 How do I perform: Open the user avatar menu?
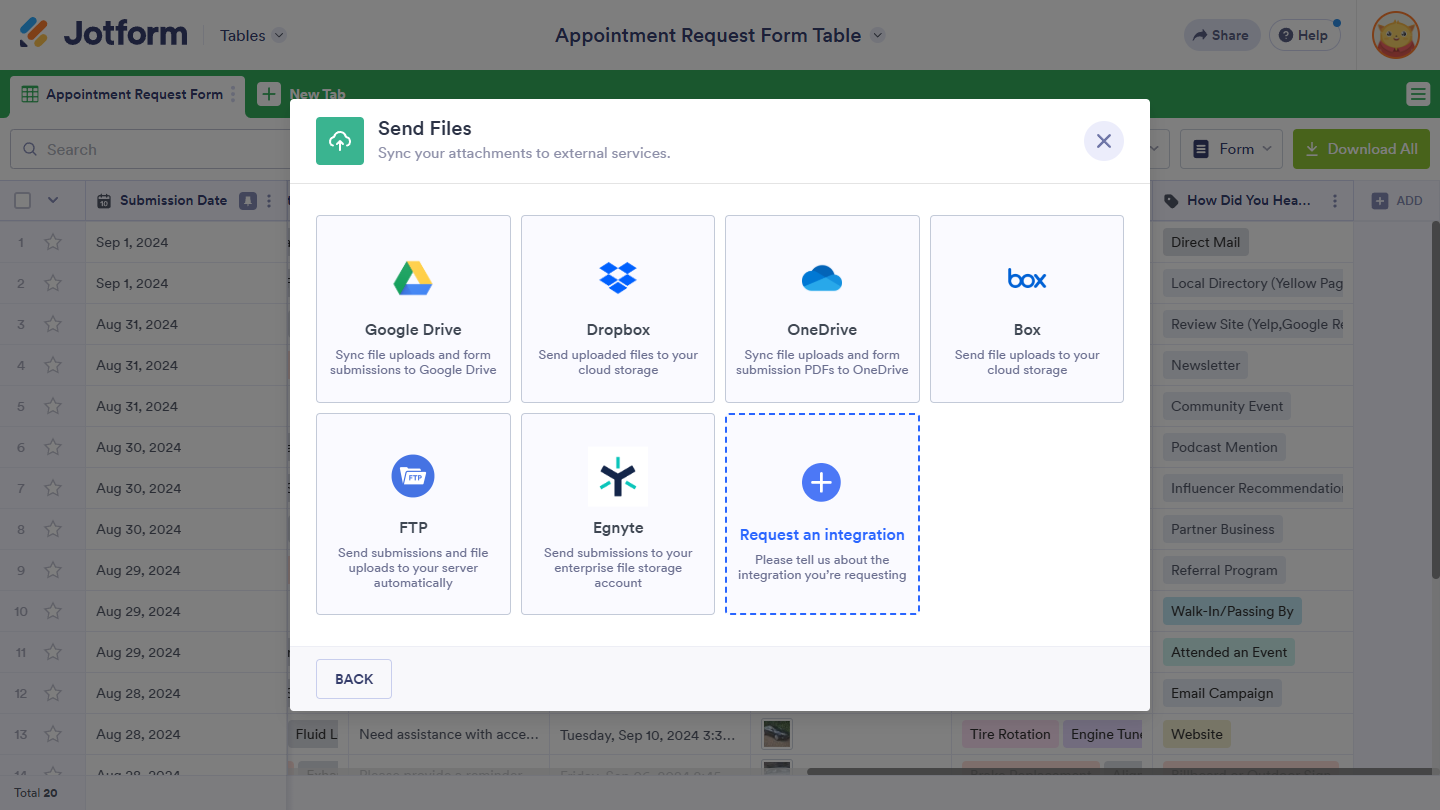1395,35
